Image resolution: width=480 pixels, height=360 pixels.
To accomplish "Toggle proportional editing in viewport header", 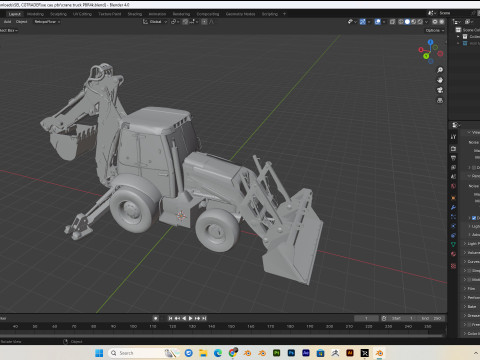I will [204, 22].
